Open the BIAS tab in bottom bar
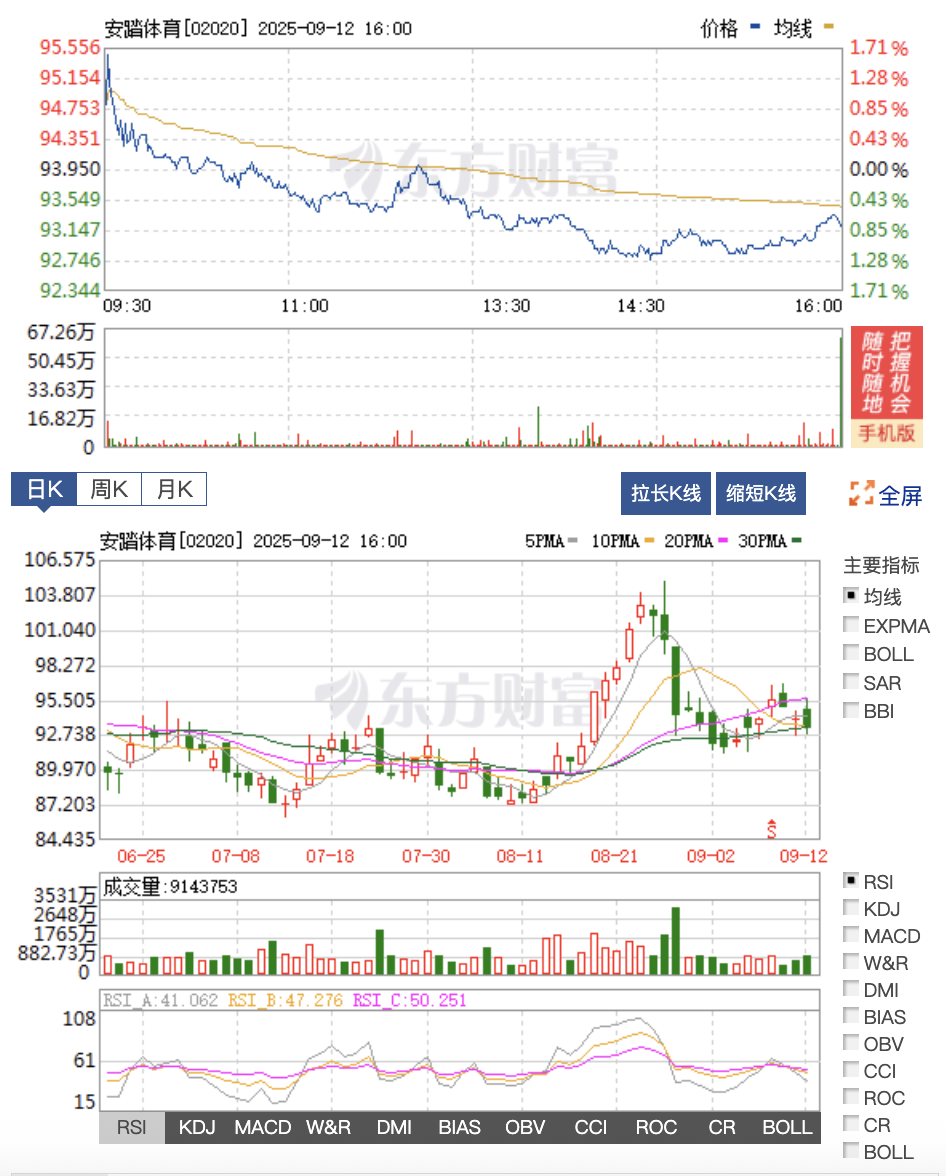Image resolution: width=946 pixels, height=1176 pixels. [x=459, y=1127]
